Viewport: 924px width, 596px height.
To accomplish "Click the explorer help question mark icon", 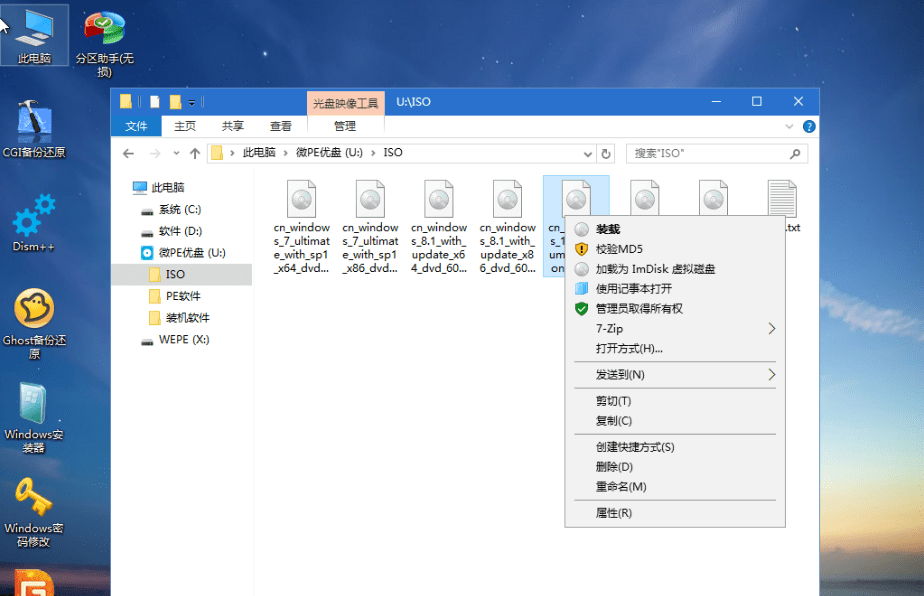I will 809,127.
